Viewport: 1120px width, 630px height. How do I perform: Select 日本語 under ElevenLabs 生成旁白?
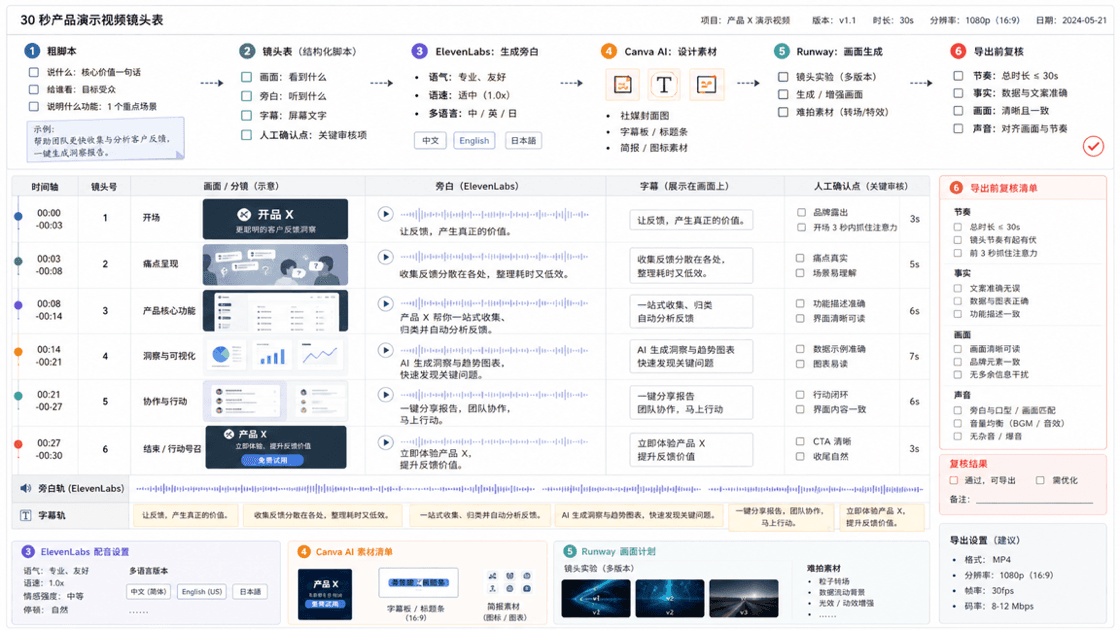(x=523, y=141)
